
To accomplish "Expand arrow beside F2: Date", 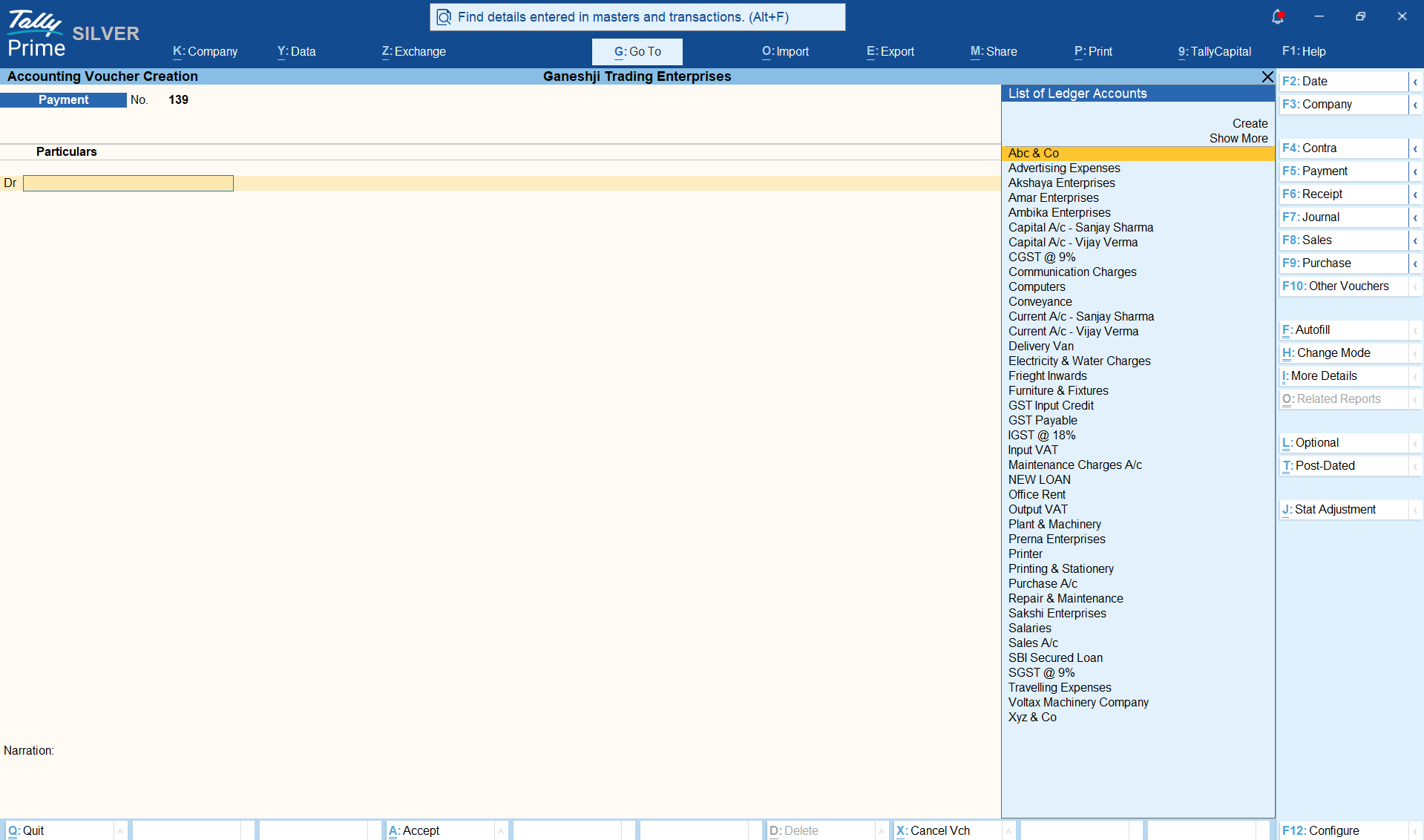I will [1415, 82].
